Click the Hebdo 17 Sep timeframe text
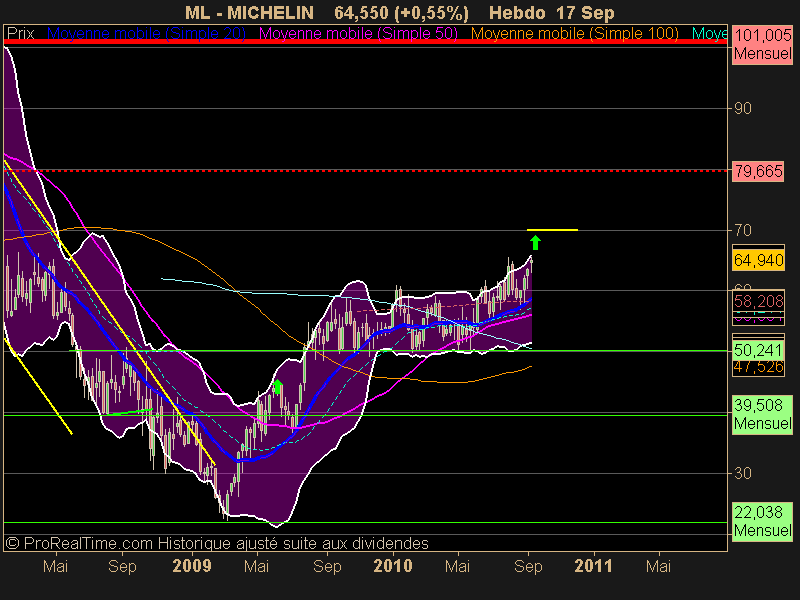 552,13
